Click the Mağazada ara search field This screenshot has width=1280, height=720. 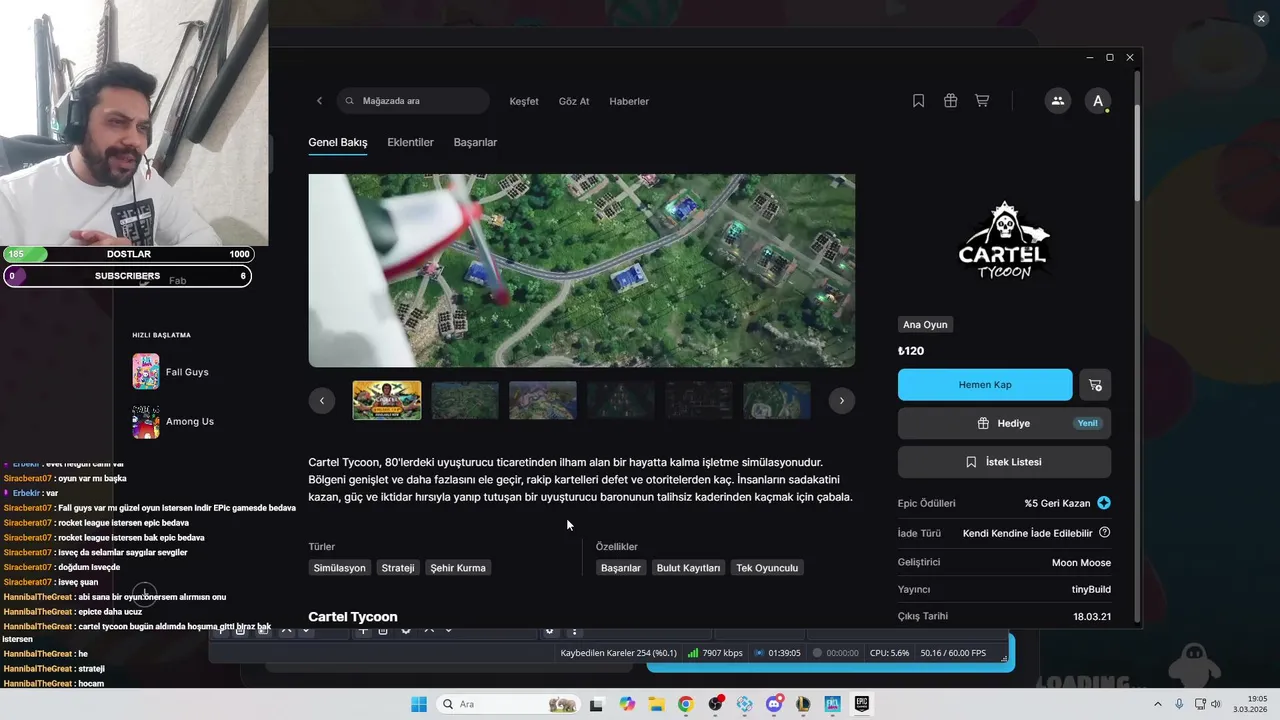413,101
